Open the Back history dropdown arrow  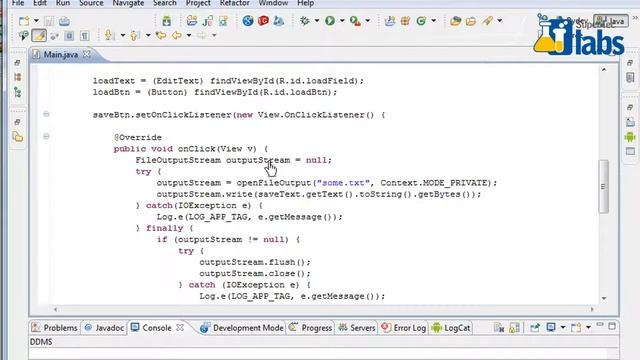pyautogui.click(x=189, y=36)
